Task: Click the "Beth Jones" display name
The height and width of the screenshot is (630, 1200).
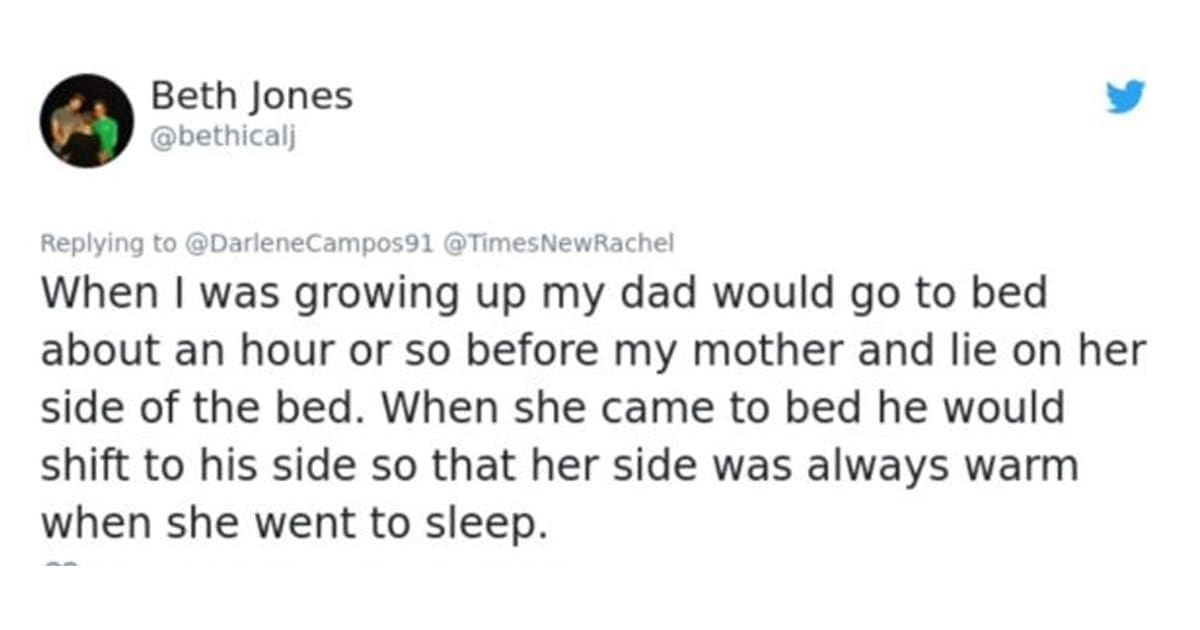Action: pos(251,97)
